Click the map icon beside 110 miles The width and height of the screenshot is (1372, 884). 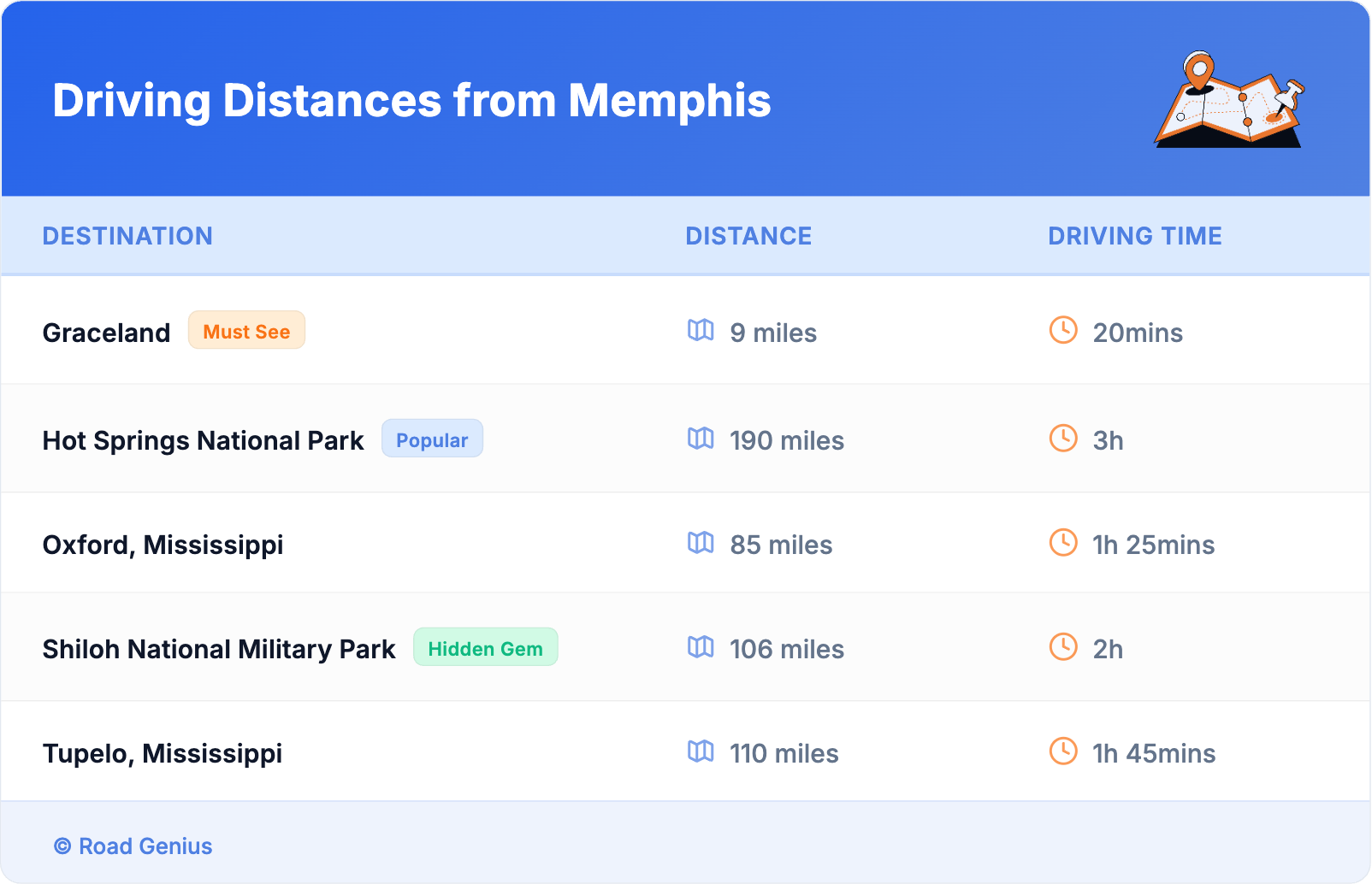click(701, 751)
